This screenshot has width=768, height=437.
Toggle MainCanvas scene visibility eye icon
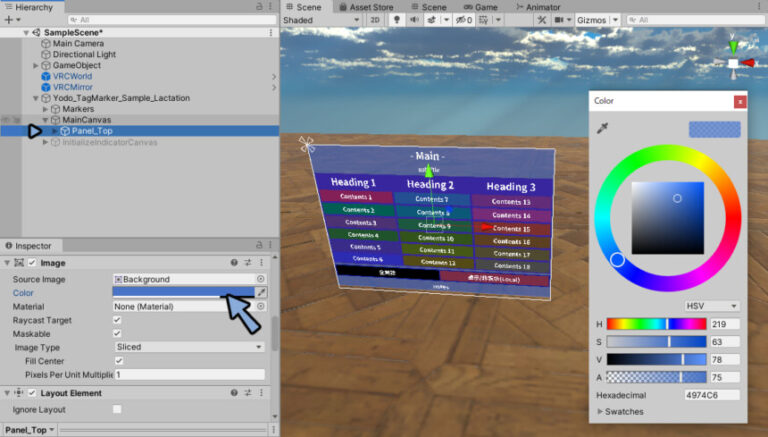(6, 120)
